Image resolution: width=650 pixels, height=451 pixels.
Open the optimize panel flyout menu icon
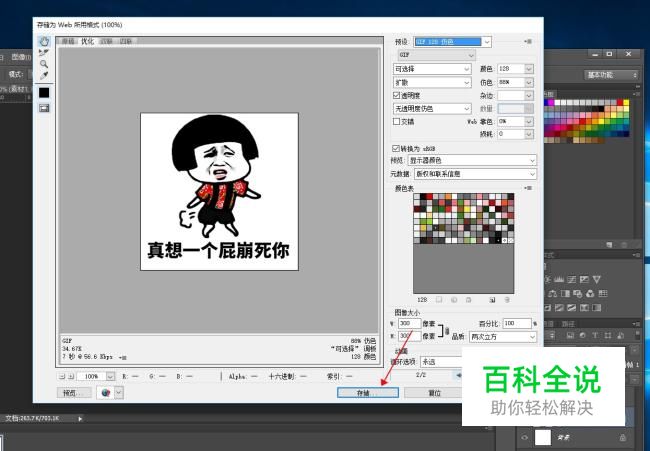(528, 41)
